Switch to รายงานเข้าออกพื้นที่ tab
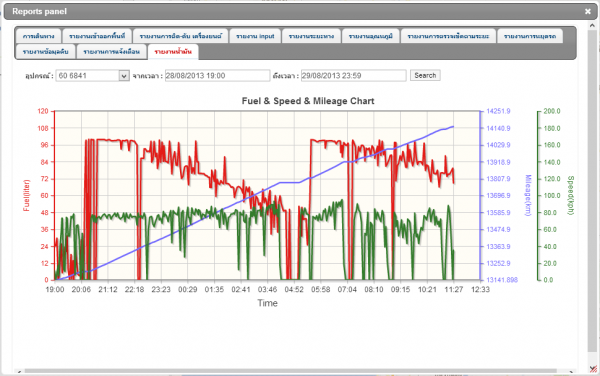The height and width of the screenshot is (376, 600). pyautogui.click(x=97, y=36)
